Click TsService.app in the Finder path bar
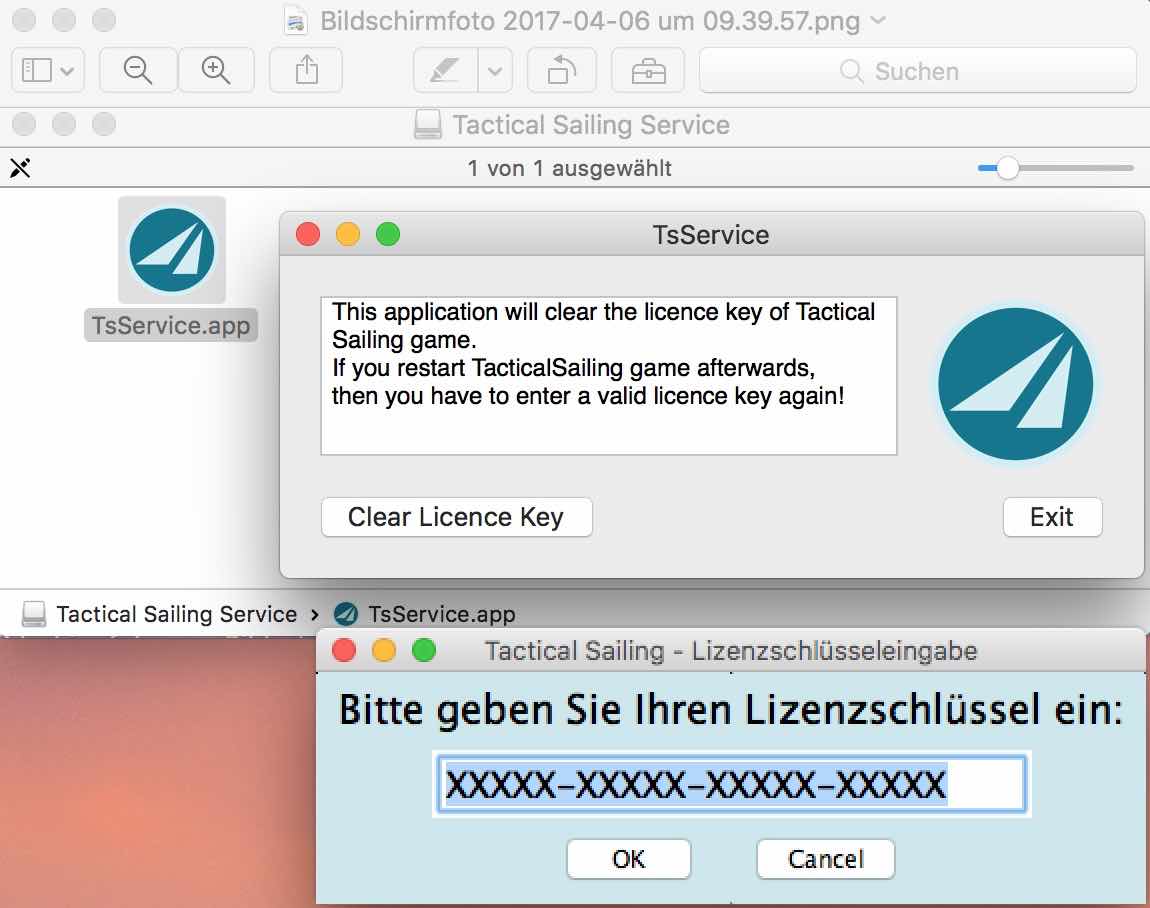This screenshot has height=908, width=1150. tap(442, 614)
